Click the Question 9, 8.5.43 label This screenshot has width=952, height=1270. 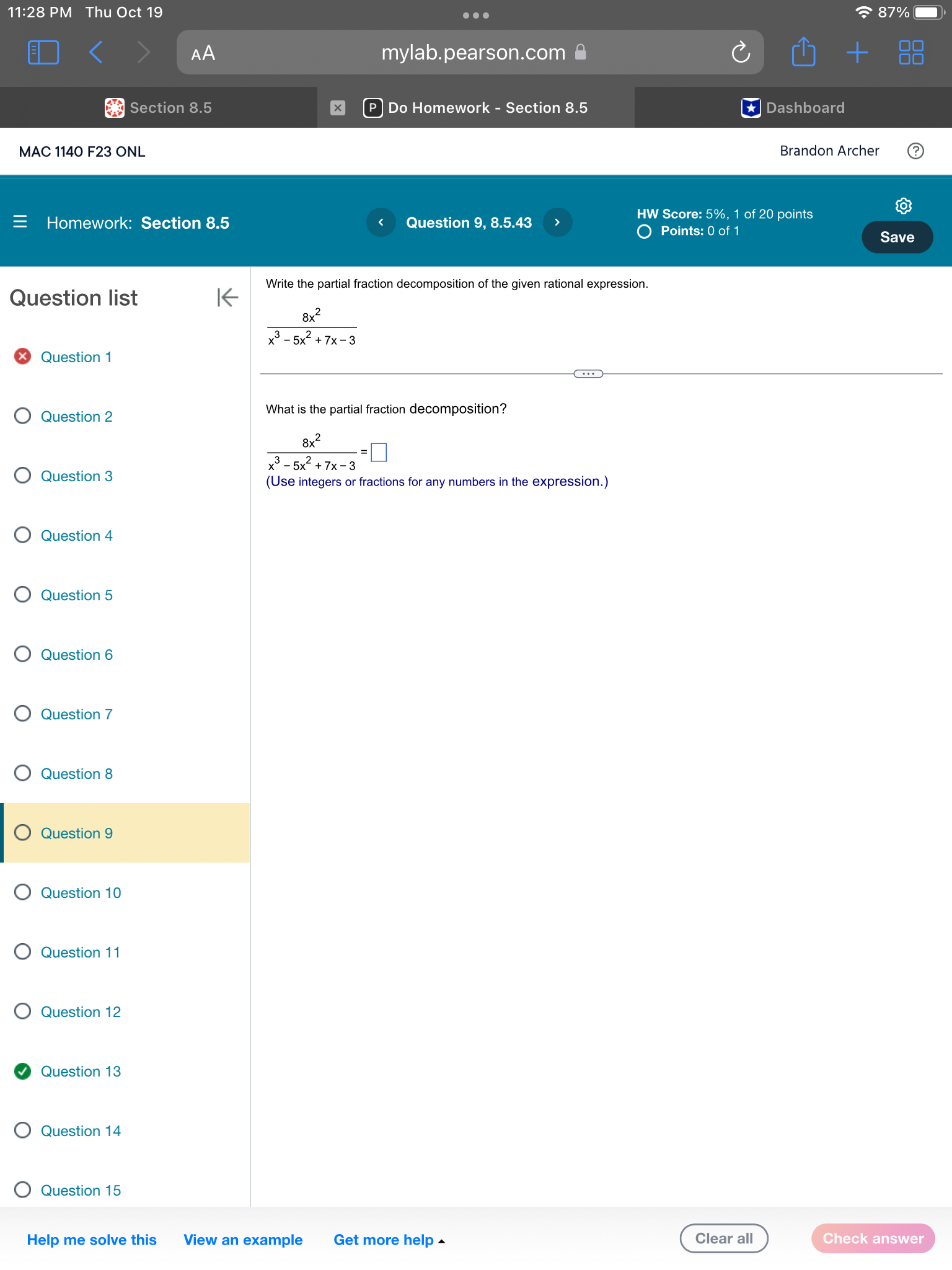click(469, 223)
